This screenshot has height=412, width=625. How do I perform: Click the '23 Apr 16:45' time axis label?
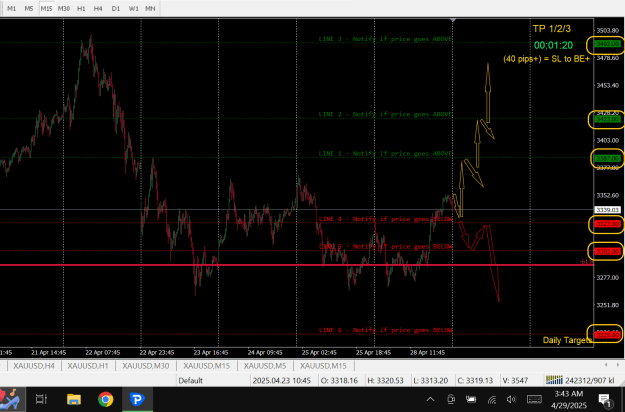211,353
